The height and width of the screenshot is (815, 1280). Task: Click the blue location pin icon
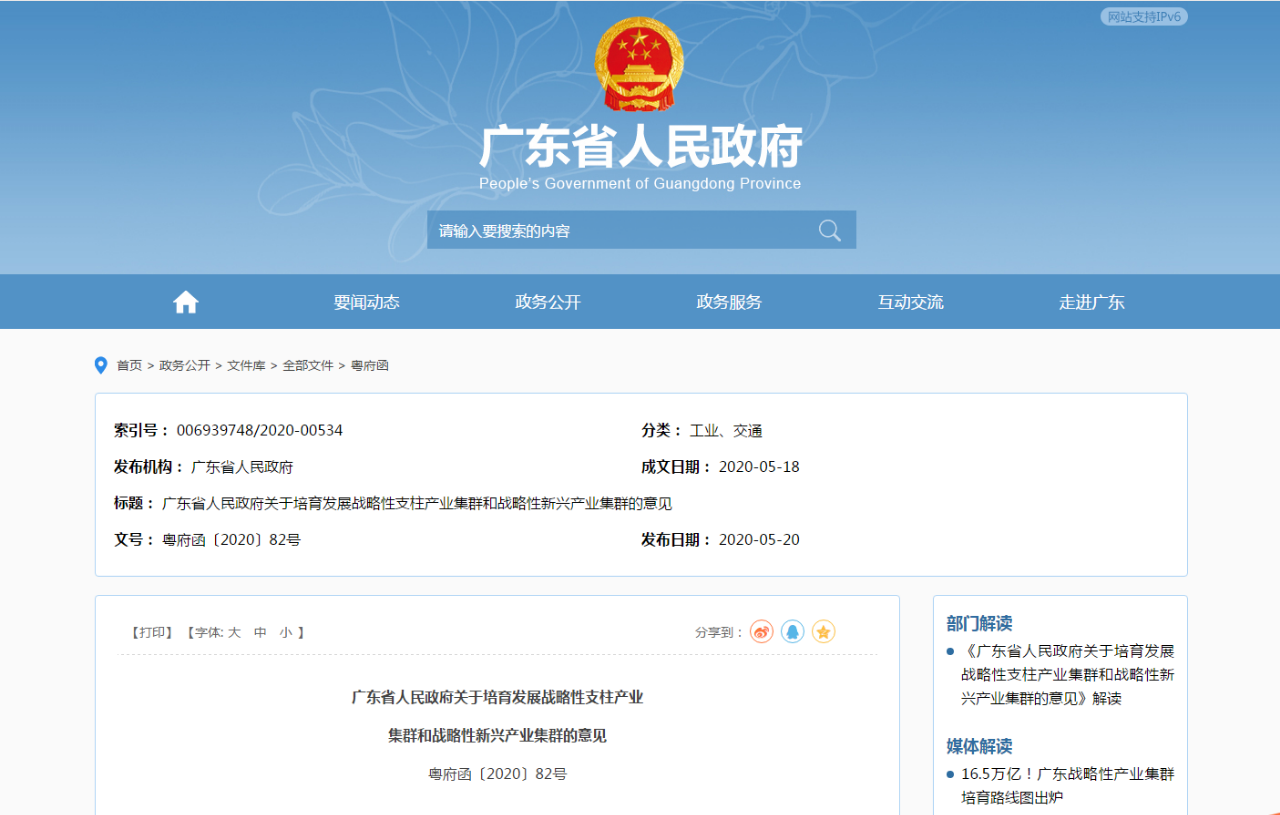point(101,365)
